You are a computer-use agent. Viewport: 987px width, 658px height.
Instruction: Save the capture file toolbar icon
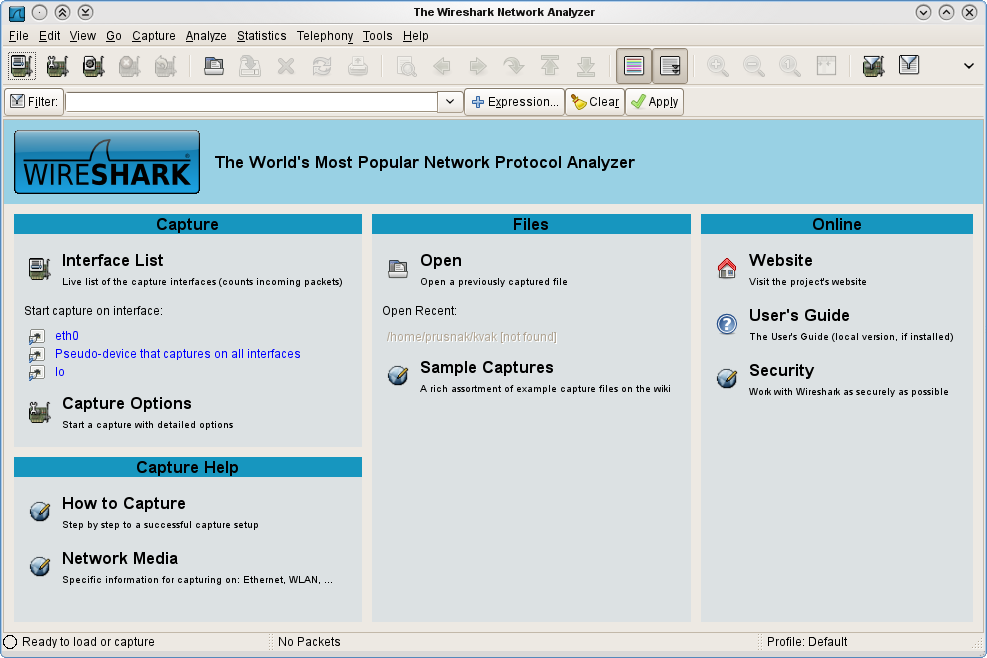click(250, 65)
